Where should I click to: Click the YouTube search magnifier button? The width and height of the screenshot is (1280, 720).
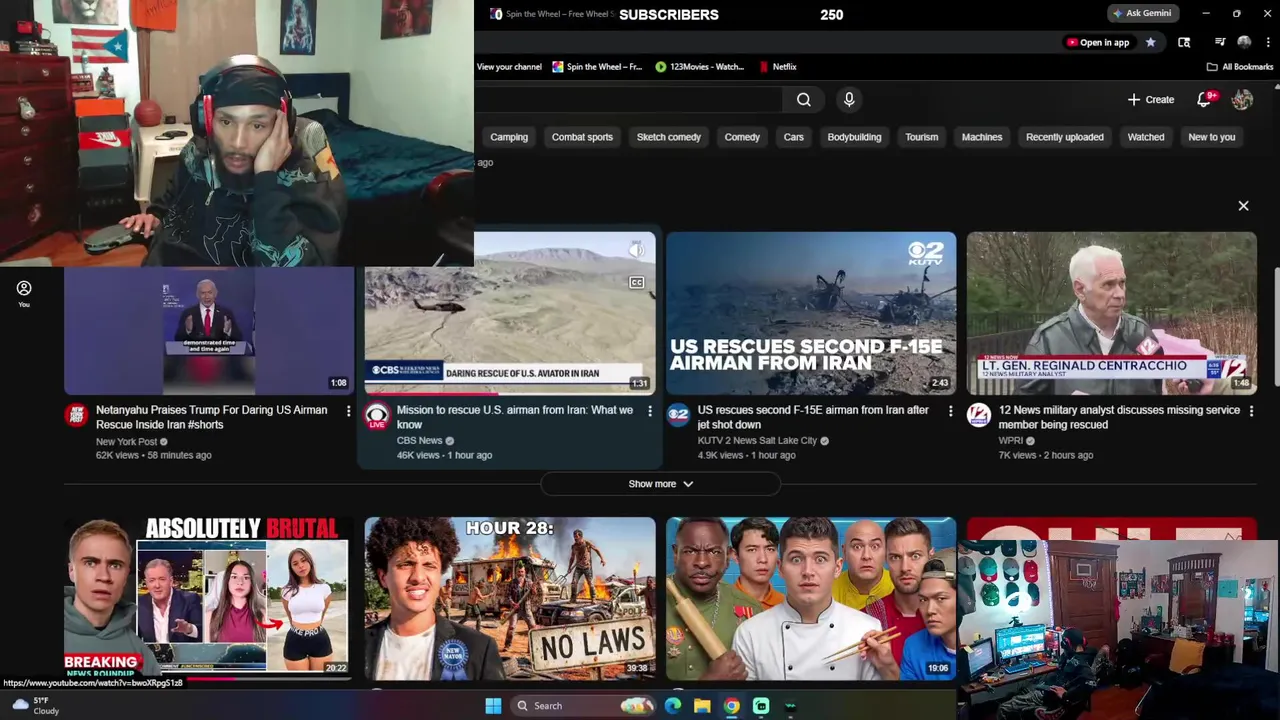pyautogui.click(x=804, y=99)
